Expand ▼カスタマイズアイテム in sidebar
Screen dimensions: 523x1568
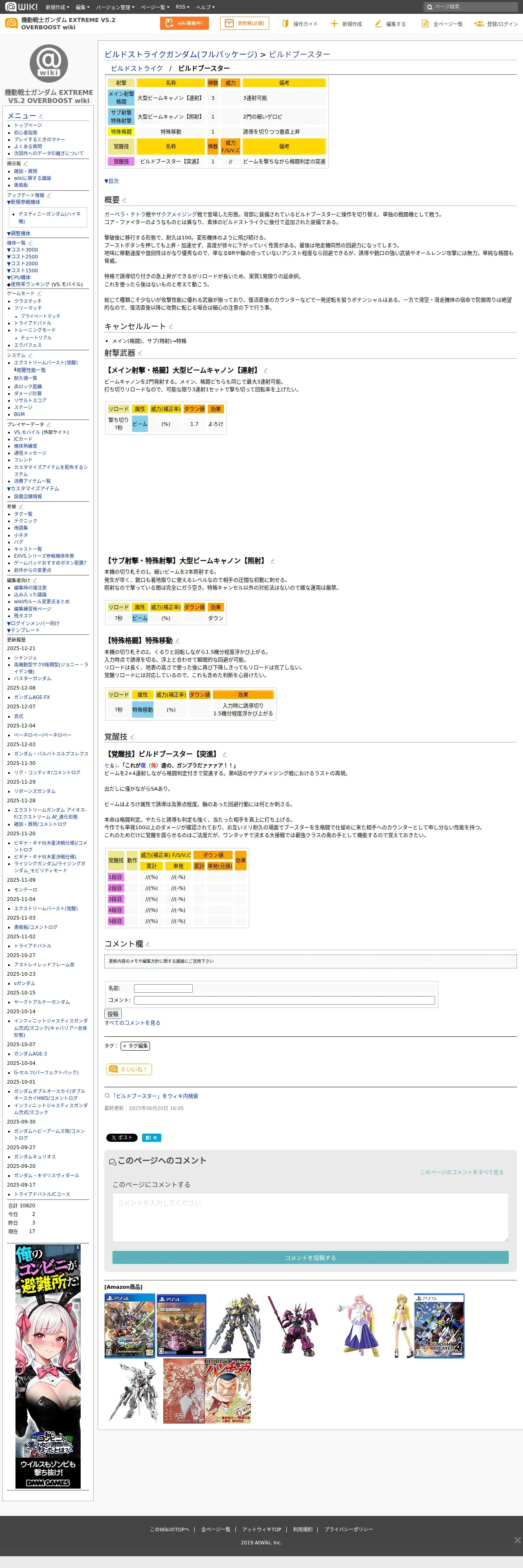tap(33, 488)
